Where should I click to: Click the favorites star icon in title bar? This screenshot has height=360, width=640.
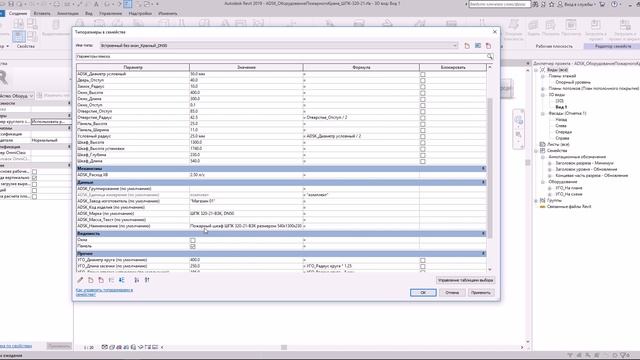click(x=551, y=4)
